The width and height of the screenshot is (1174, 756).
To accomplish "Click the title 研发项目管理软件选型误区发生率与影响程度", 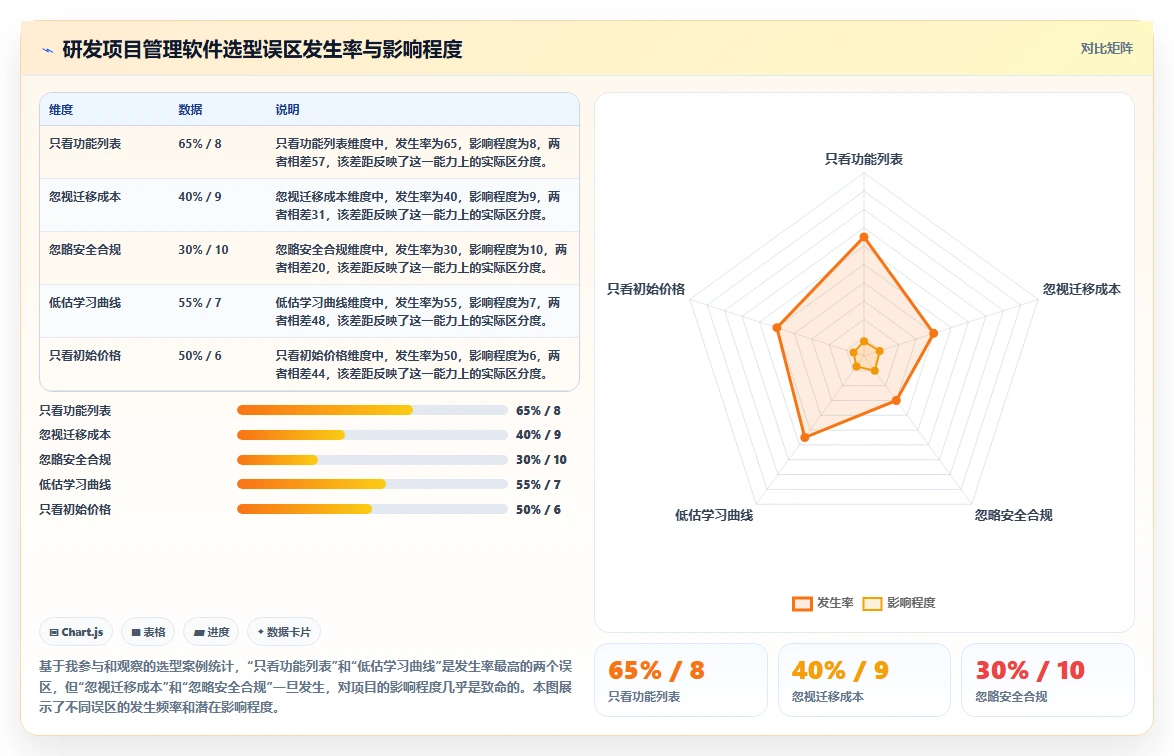I will (x=262, y=49).
